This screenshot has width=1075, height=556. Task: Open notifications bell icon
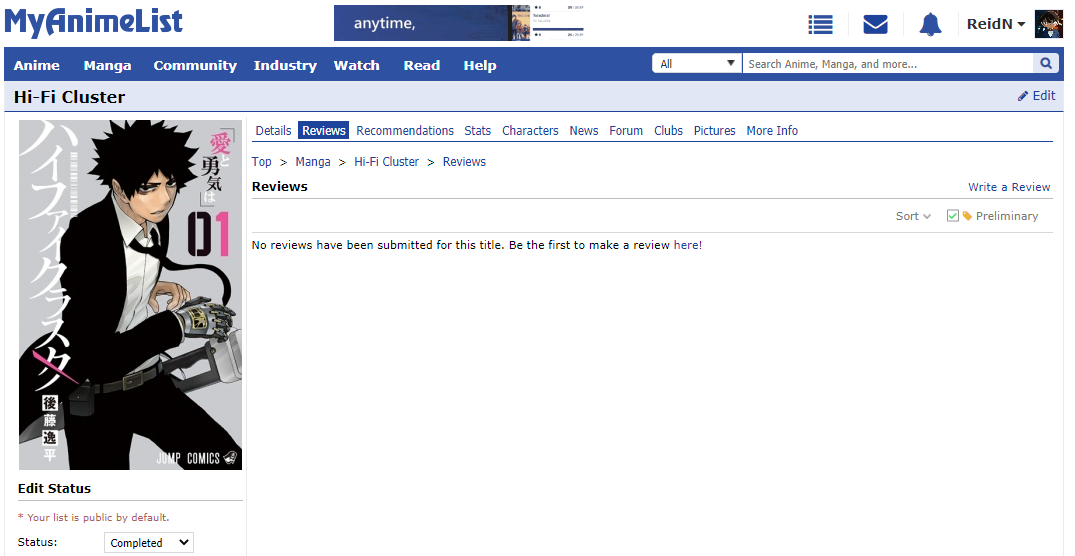pos(930,25)
